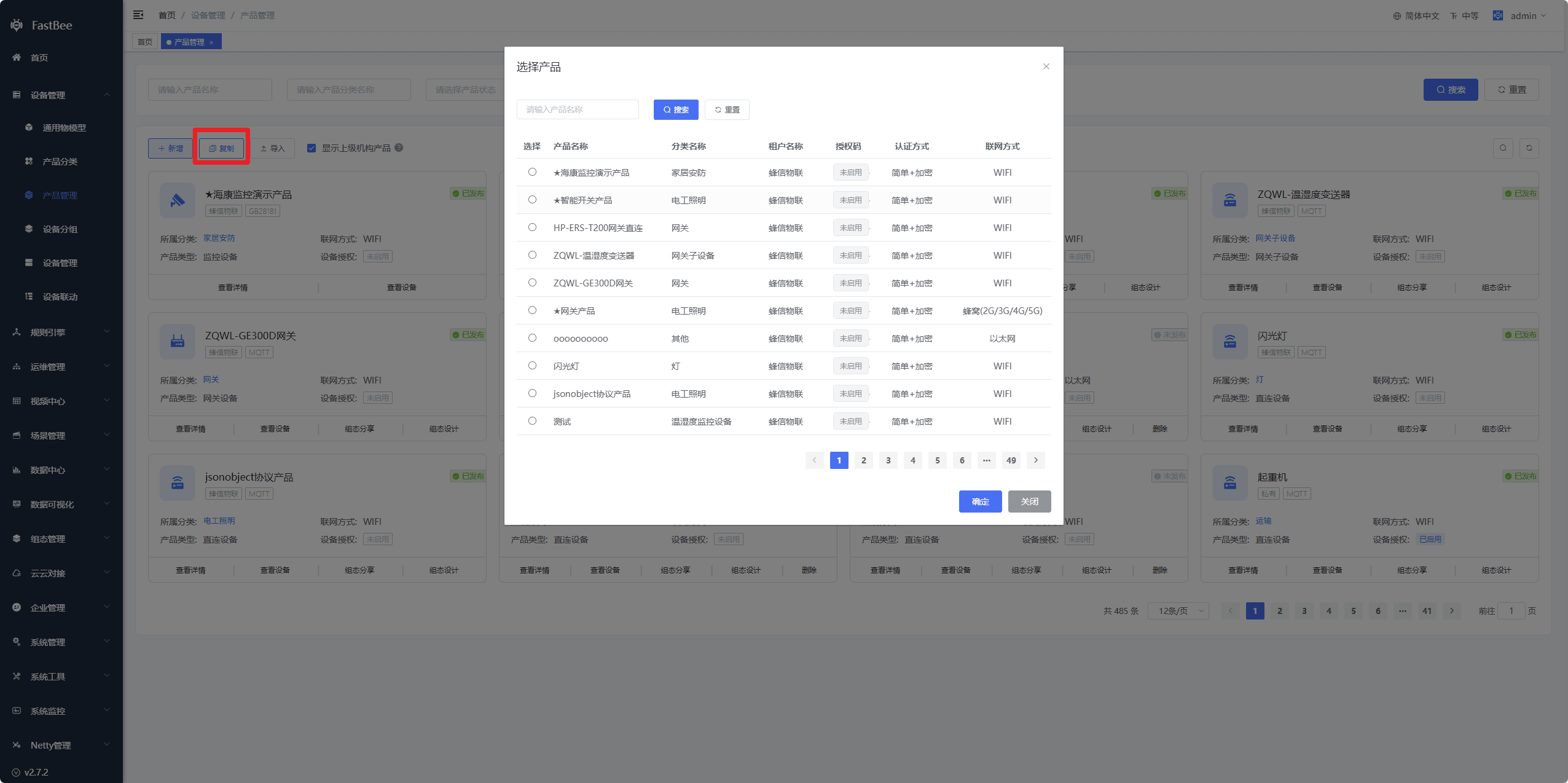Click dialog 搜索 button
This screenshot has height=783, width=1568.
676,109
